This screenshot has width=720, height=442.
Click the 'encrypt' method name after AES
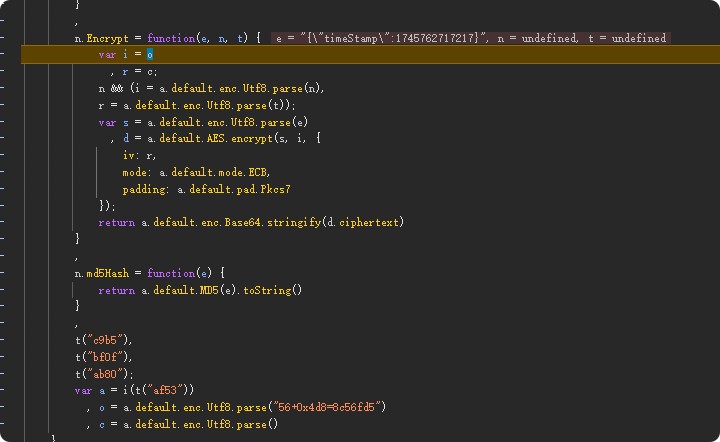pos(252,138)
